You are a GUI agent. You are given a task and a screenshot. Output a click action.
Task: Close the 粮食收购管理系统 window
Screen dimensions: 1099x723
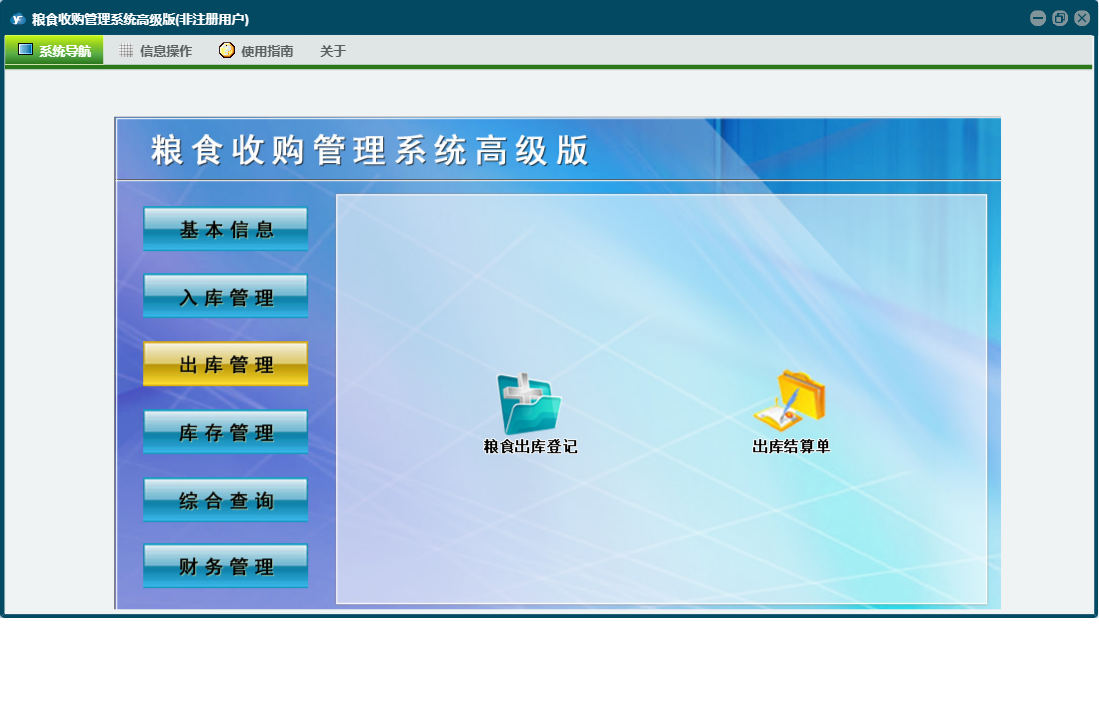[x=1082, y=18]
